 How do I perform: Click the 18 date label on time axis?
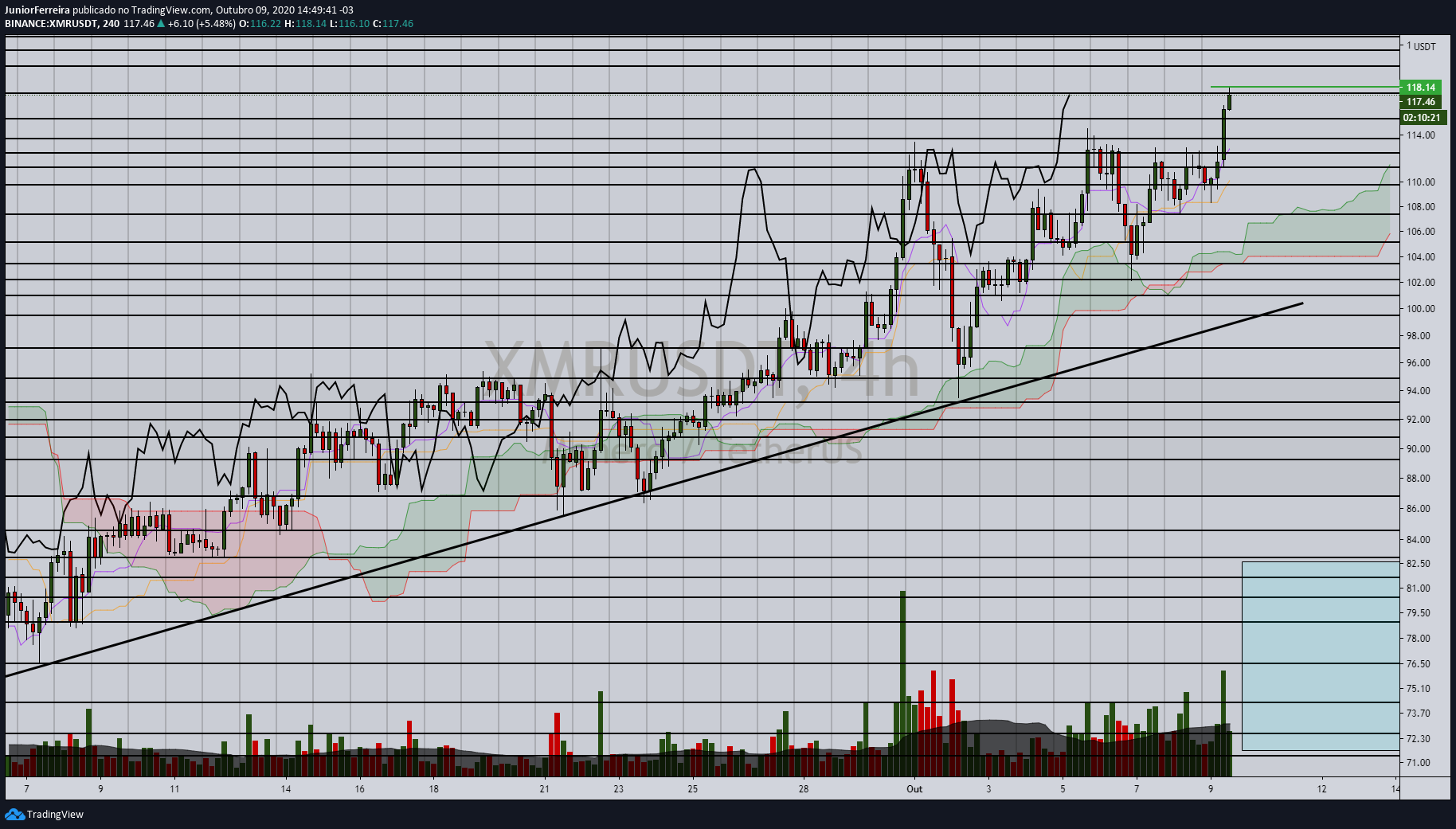tap(434, 789)
